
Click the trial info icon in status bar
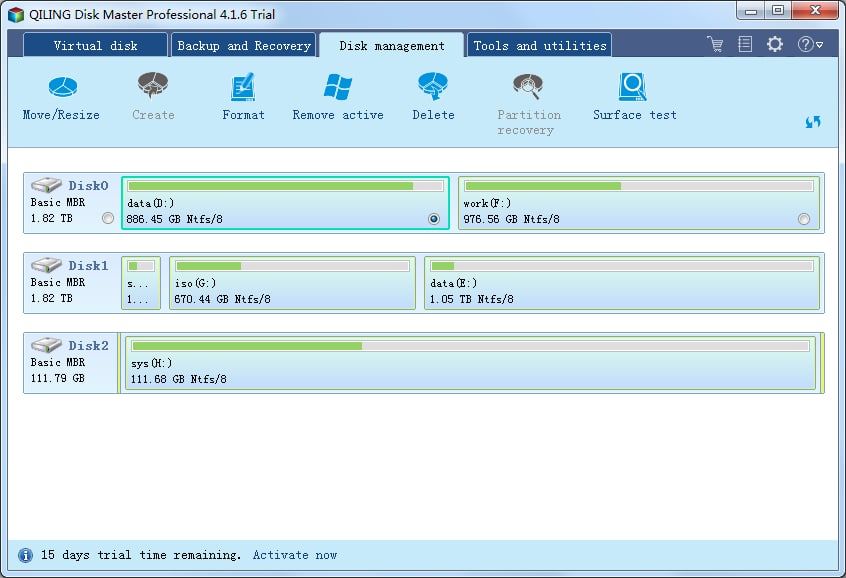click(25, 555)
